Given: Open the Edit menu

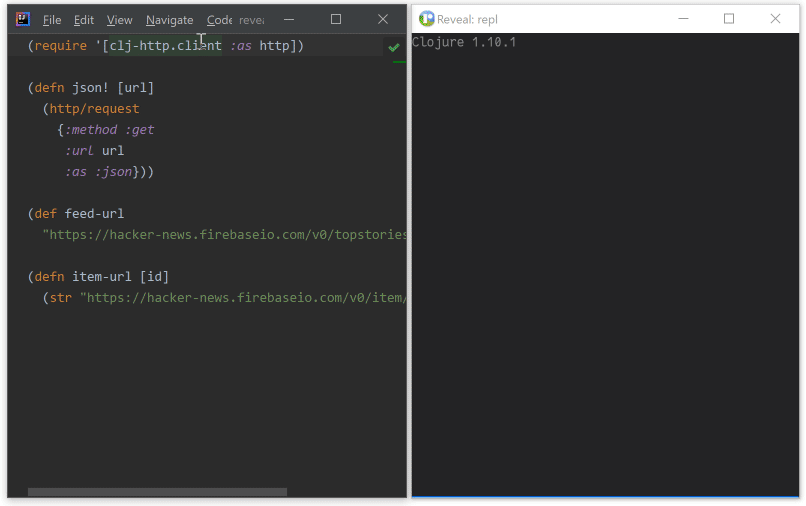Looking at the screenshot, I should [83, 20].
